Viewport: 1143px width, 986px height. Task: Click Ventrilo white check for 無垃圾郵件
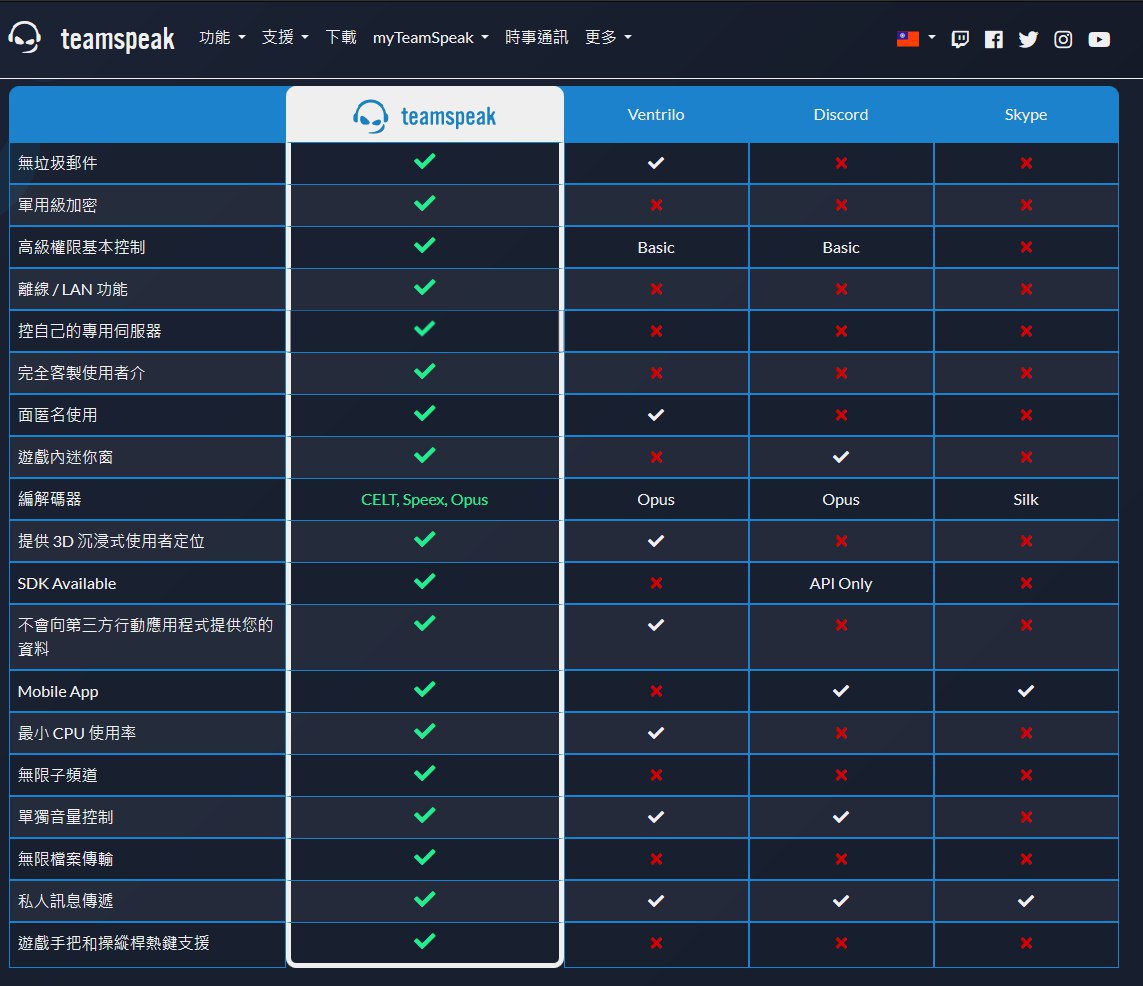point(656,163)
